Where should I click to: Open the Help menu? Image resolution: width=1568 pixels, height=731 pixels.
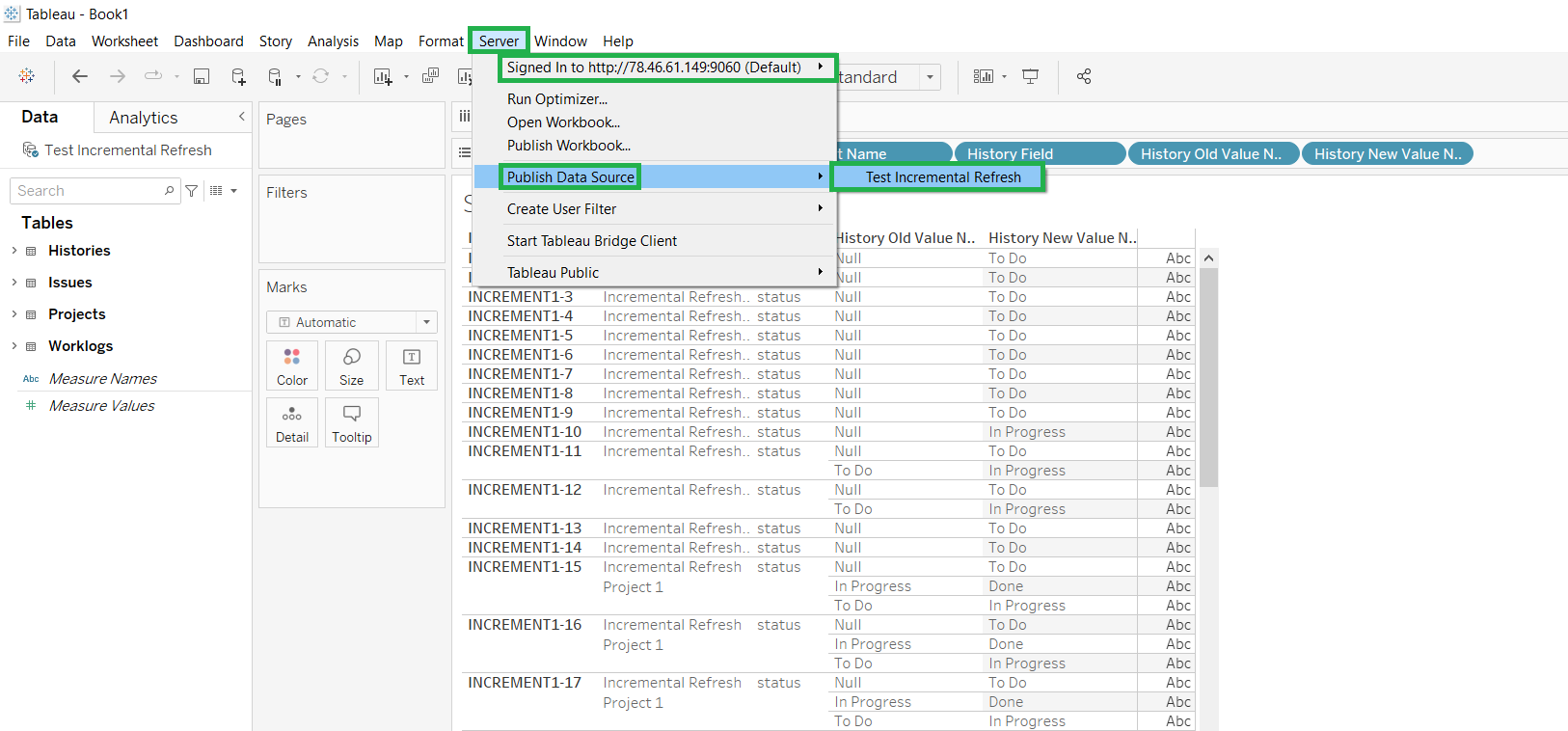[x=618, y=41]
